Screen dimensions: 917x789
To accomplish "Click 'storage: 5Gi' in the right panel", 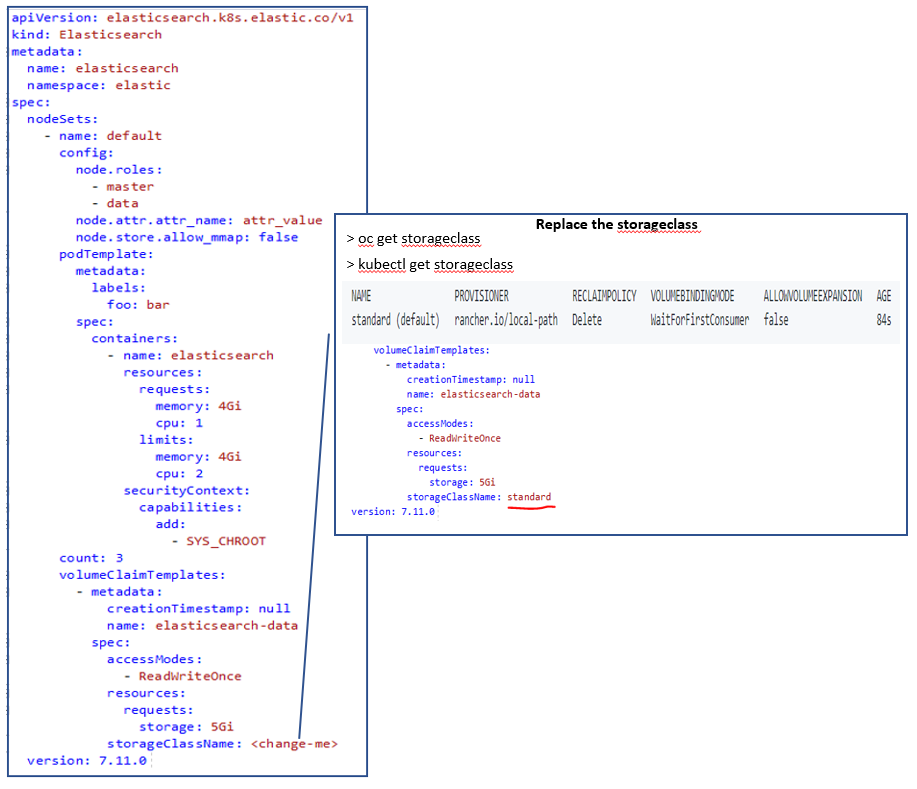I will pos(462,482).
